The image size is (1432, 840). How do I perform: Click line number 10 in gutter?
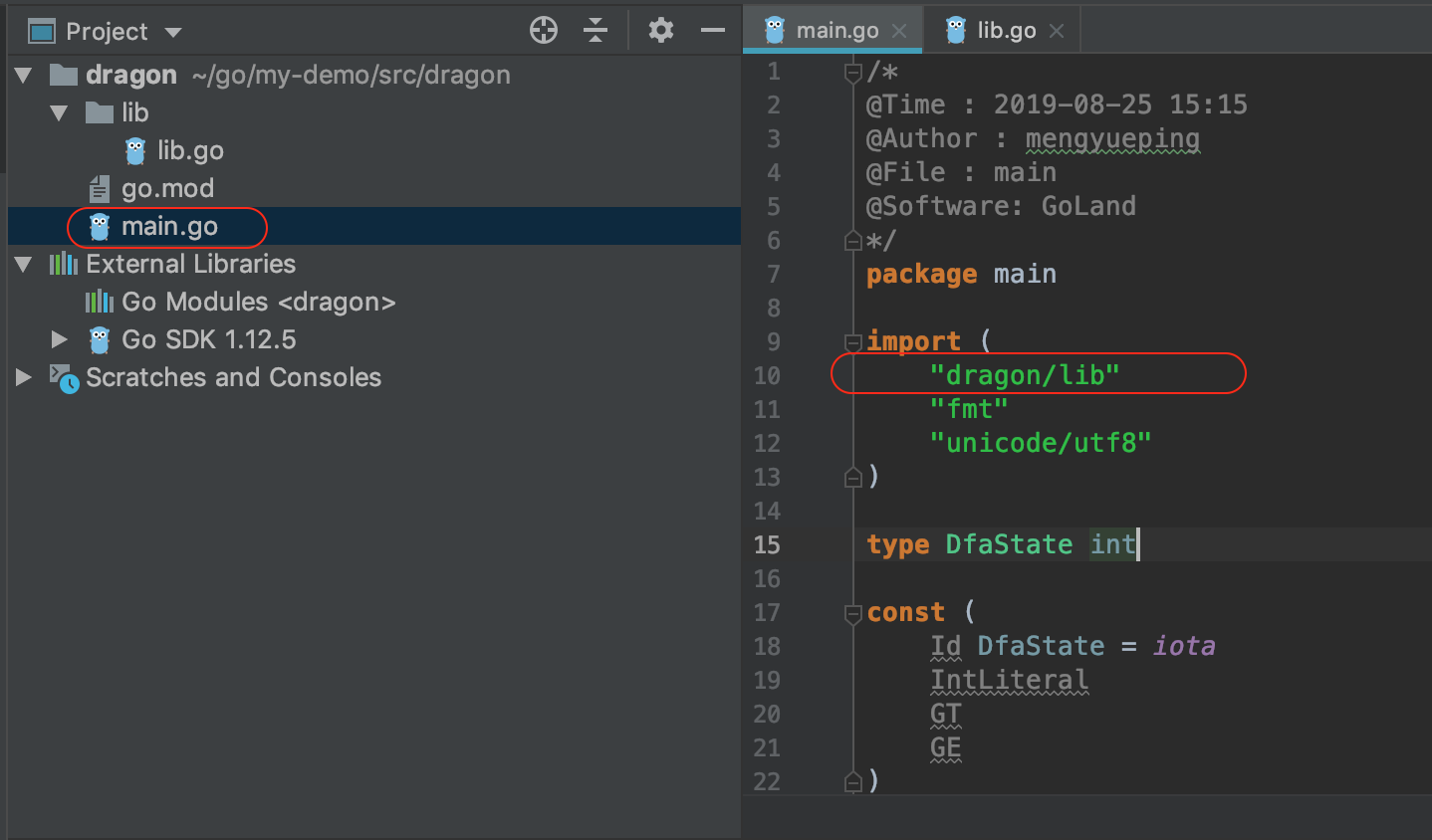point(767,376)
